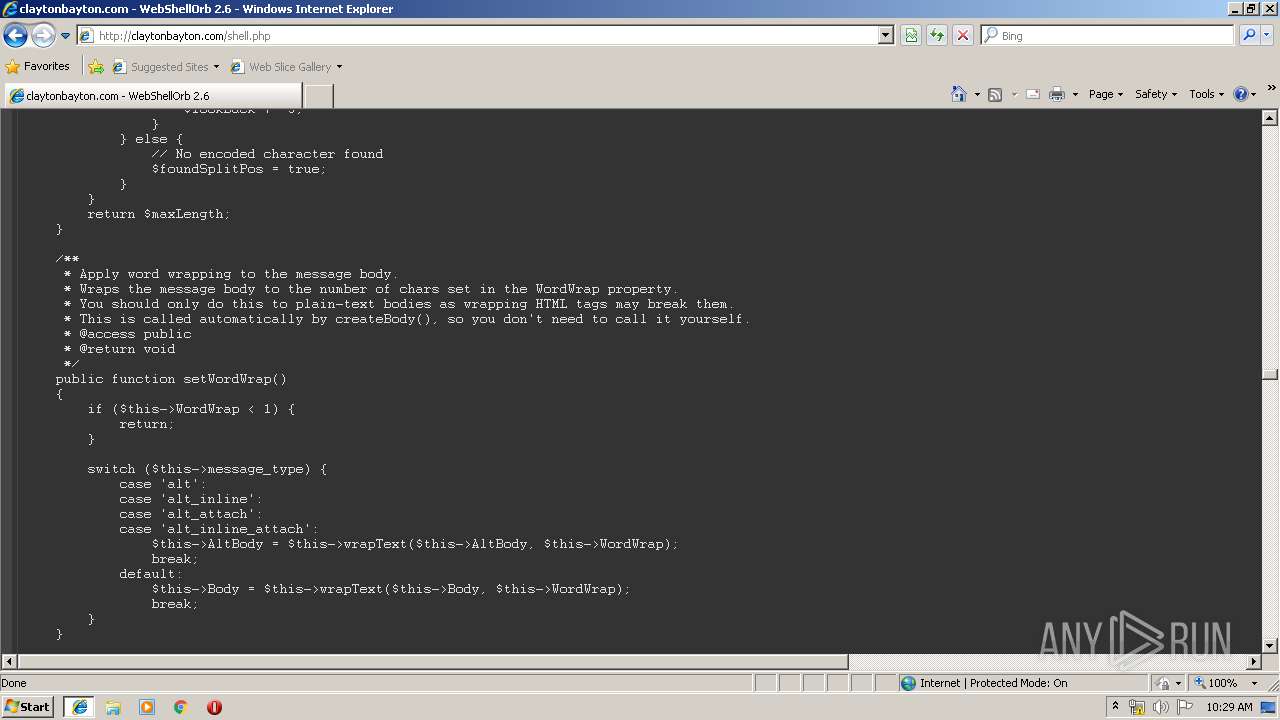Open the Favorites star button
The image size is (1280, 720).
click(38, 67)
